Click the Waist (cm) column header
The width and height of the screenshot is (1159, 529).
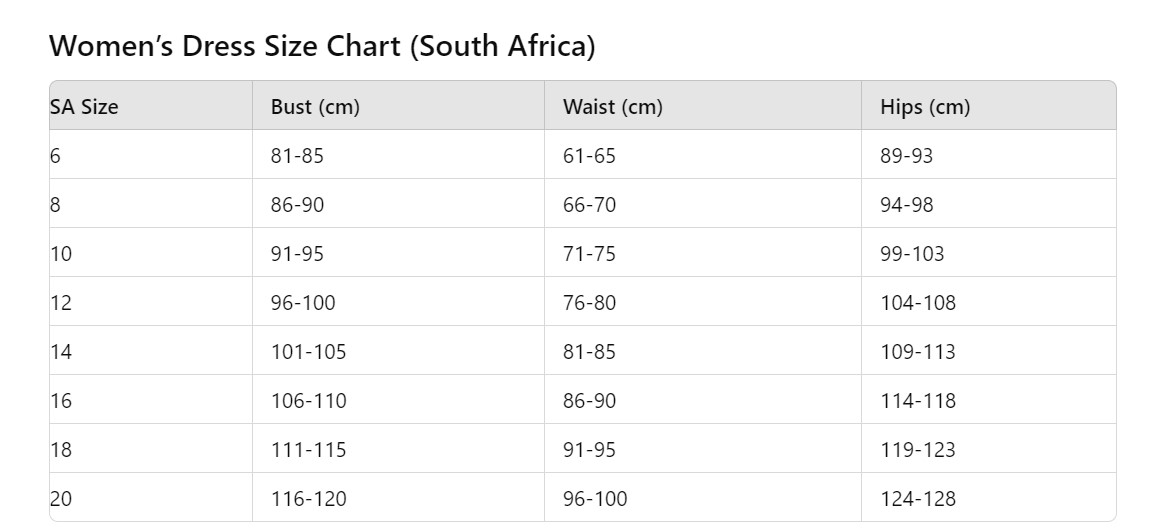[x=613, y=107]
